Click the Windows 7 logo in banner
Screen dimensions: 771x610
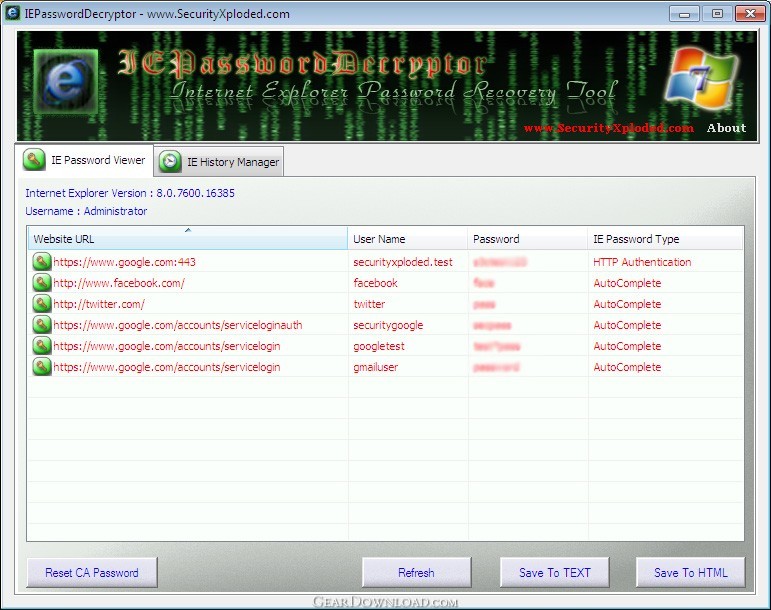[x=701, y=79]
